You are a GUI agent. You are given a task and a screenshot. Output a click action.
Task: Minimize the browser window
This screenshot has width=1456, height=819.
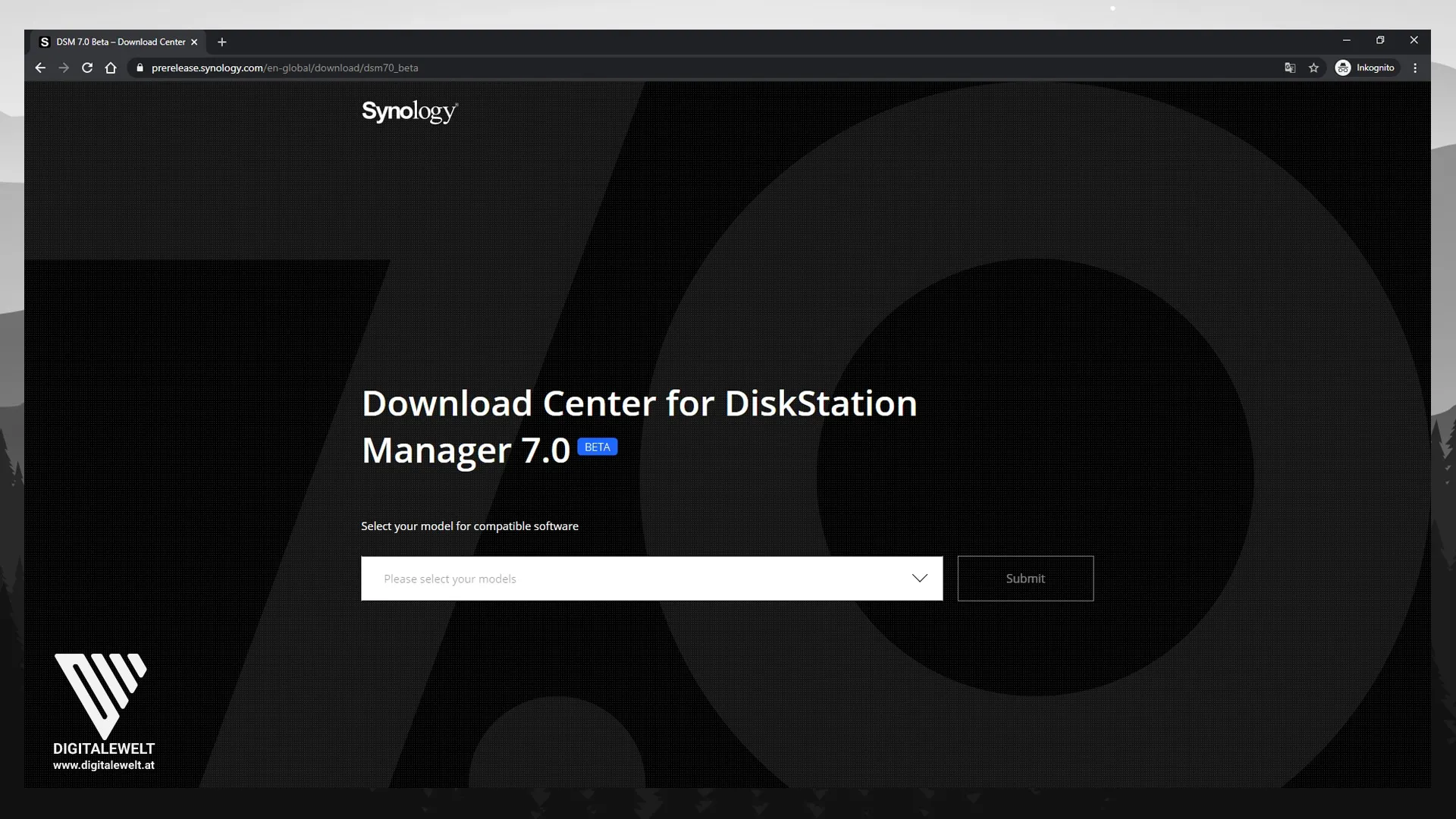tap(1347, 40)
